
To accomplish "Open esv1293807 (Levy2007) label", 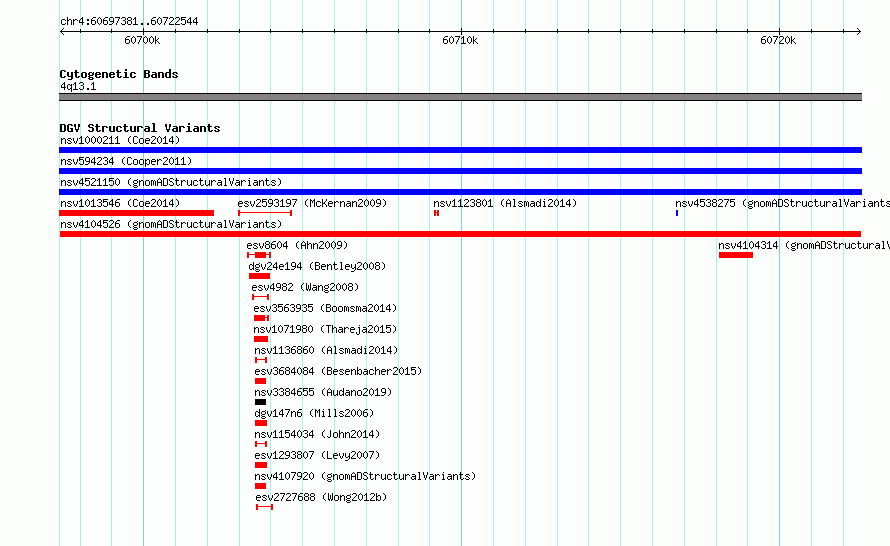I will tap(317, 455).
